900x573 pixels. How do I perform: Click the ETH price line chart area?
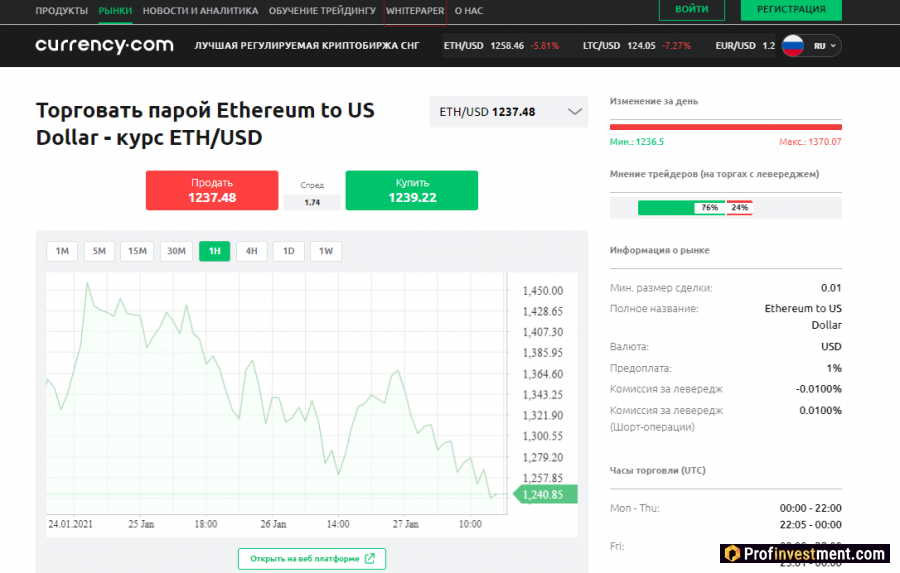(x=277, y=393)
